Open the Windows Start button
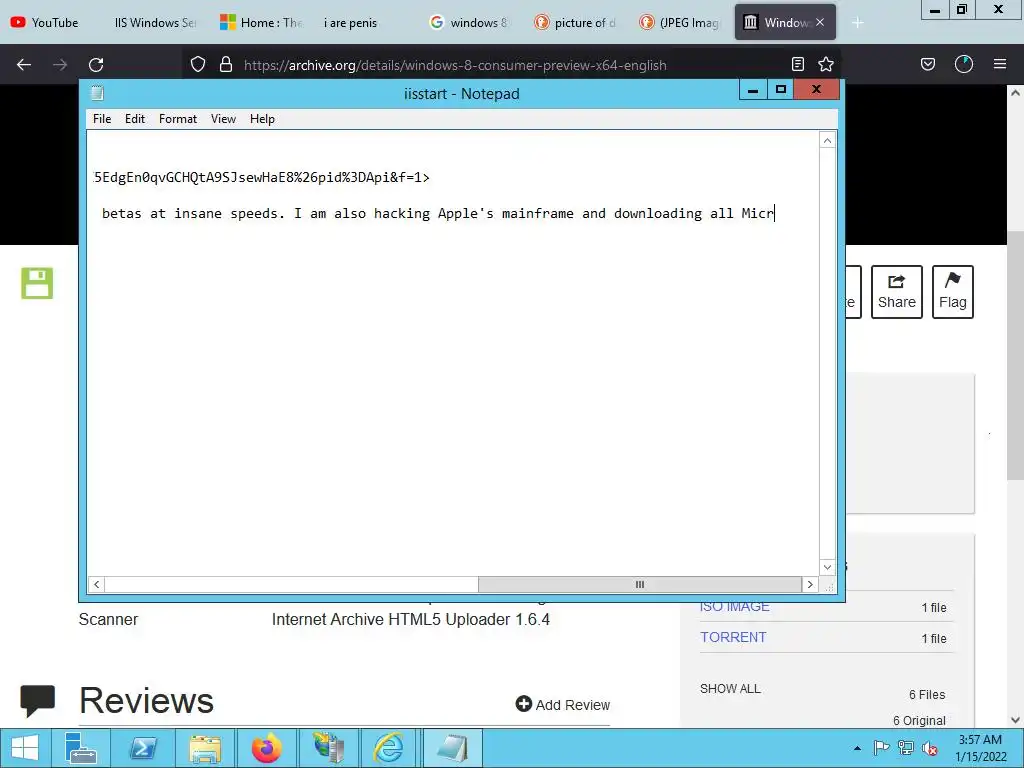This screenshot has width=1024, height=768. pos(24,748)
